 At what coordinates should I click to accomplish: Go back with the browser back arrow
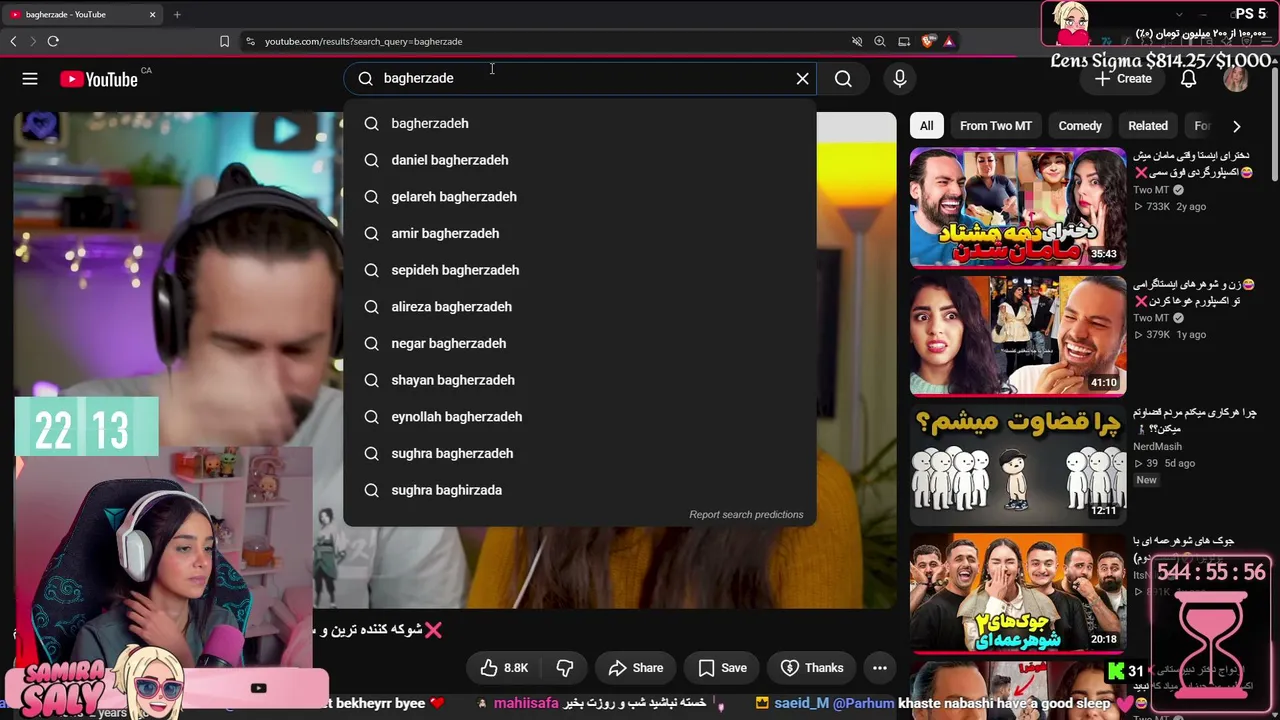click(x=13, y=41)
